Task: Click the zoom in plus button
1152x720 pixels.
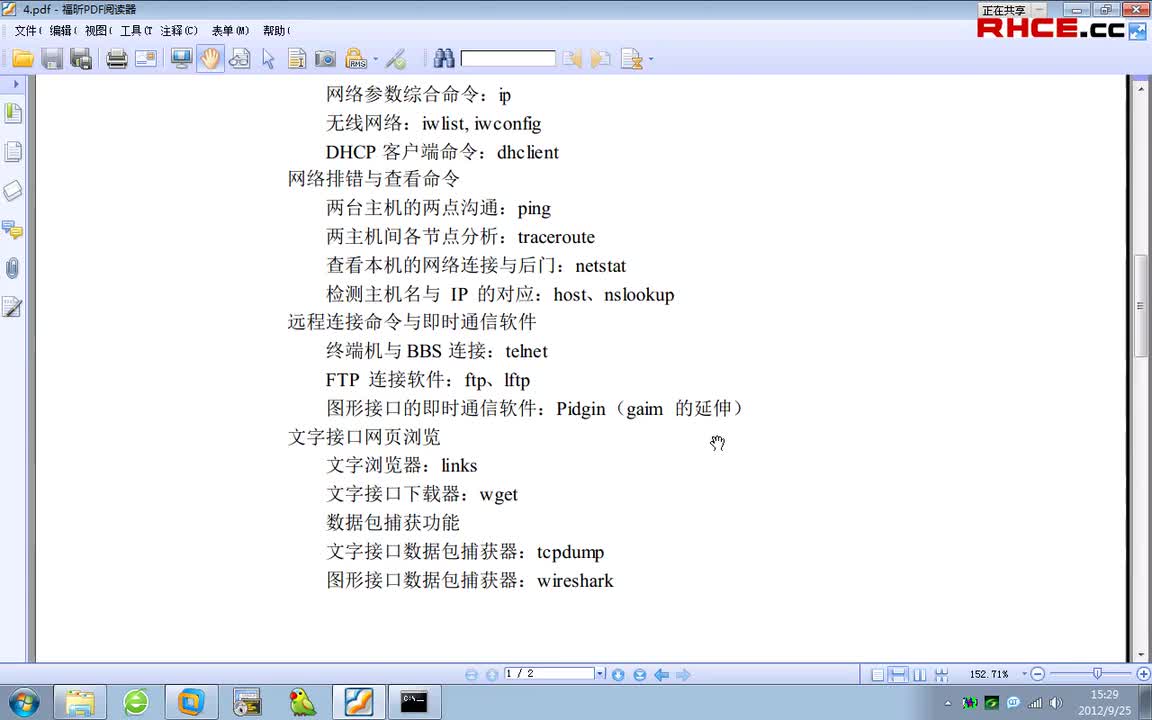Action: click(1143, 674)
